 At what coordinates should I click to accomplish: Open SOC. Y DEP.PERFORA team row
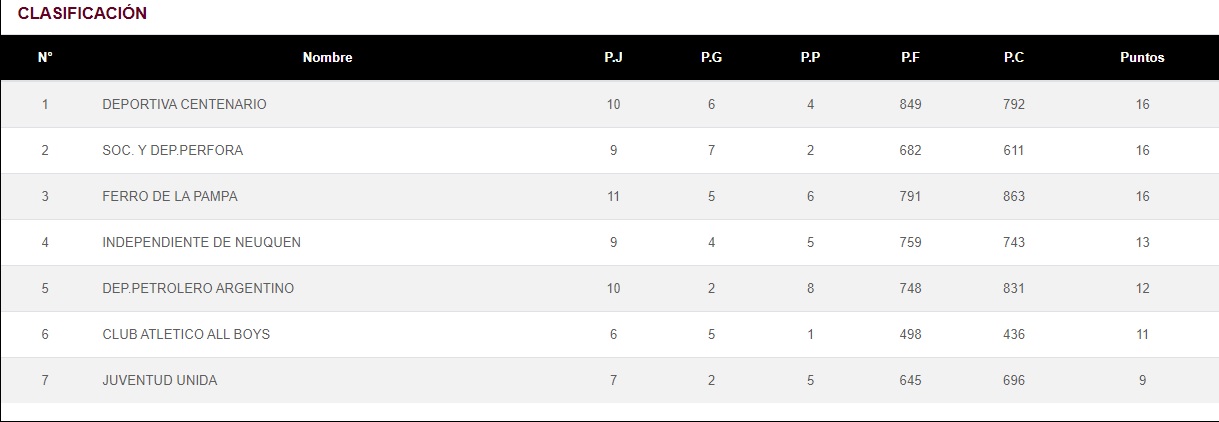point(172,150)
